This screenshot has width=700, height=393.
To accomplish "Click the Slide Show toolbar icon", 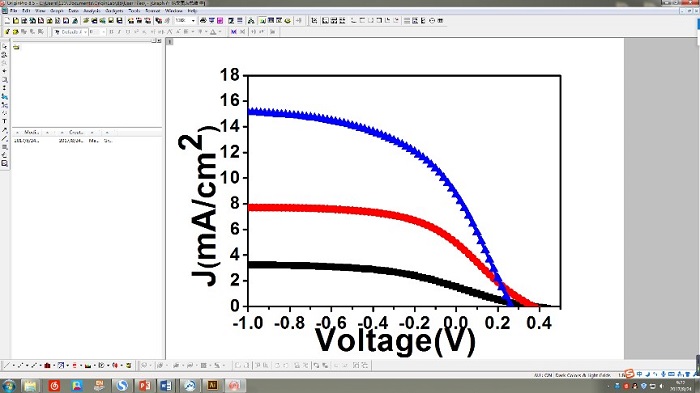I will tap(212, 21).
